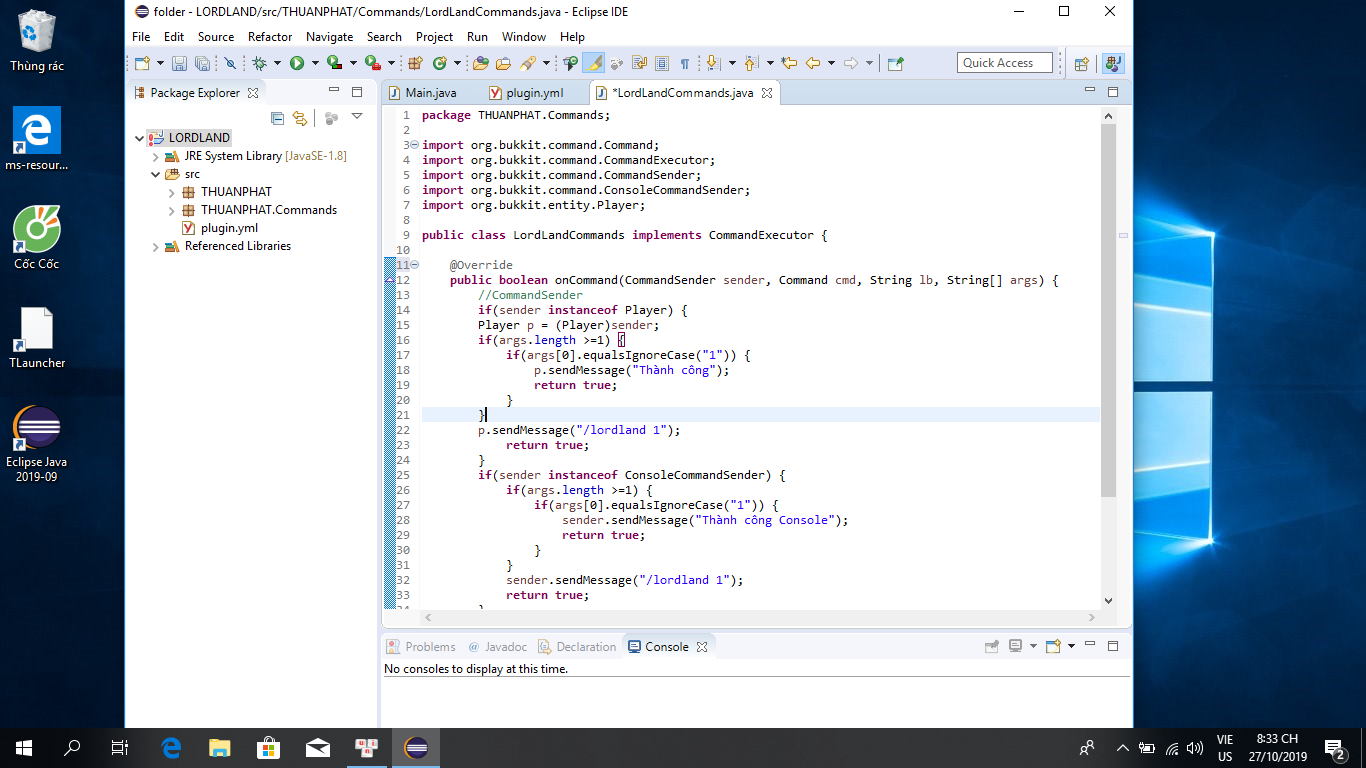
Task: Open the Refactor menu
Action: [270, 36]
